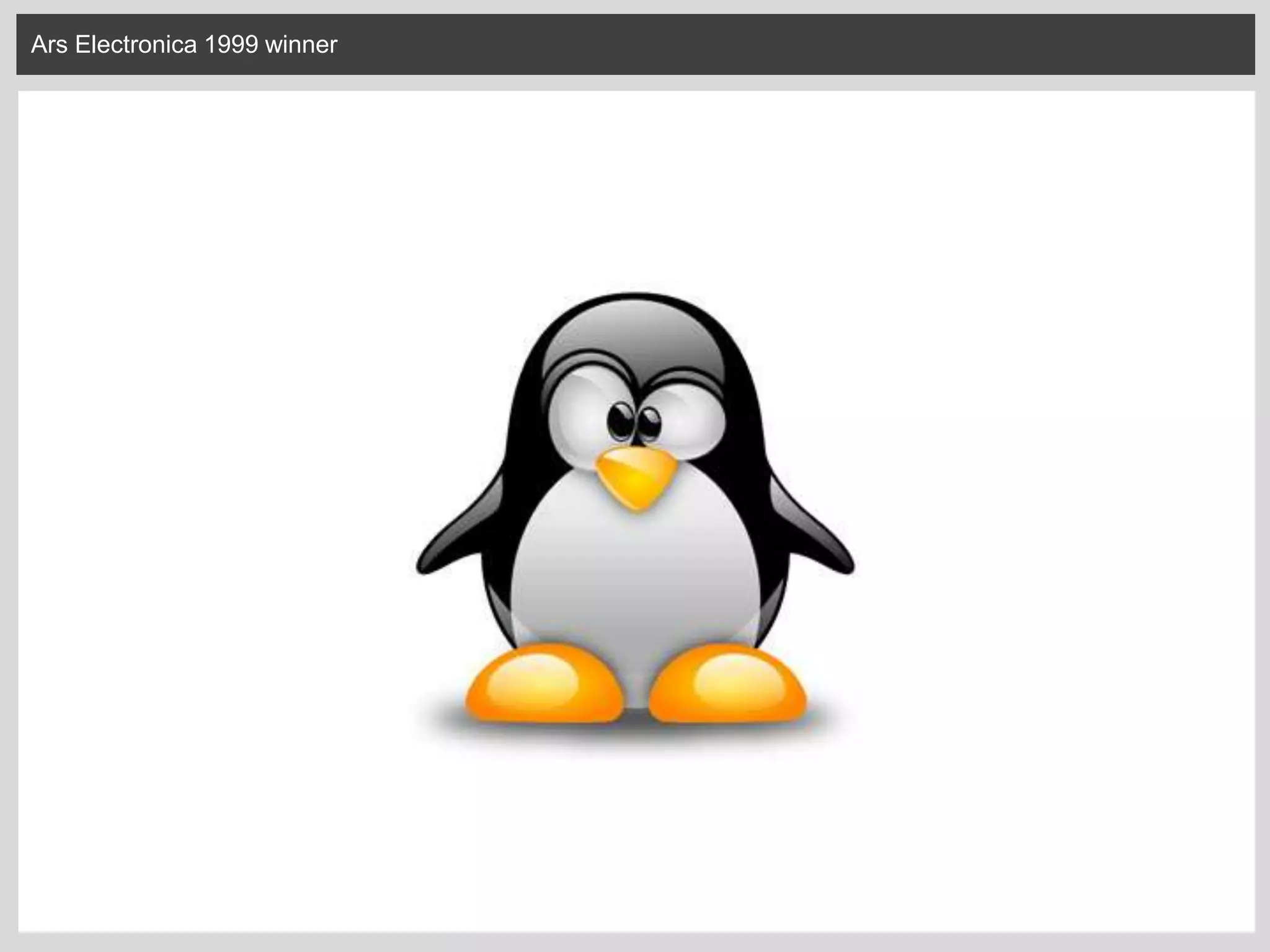Click the word 'winner' in the title
1270x952 pixels.
[x=301, y=45]
